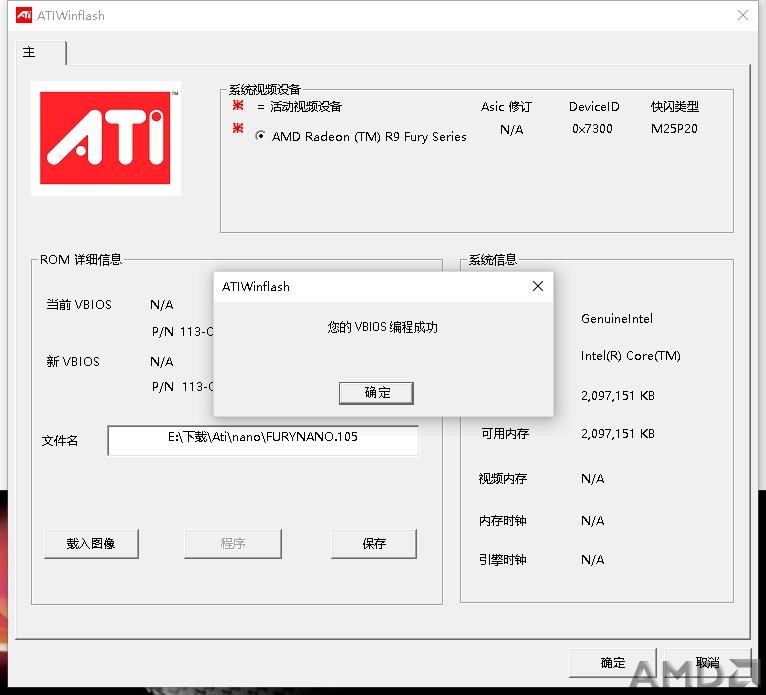Click the greyed-out 程序 button
766x695 pixels.
pyautogui.click(x=233, y=543)
